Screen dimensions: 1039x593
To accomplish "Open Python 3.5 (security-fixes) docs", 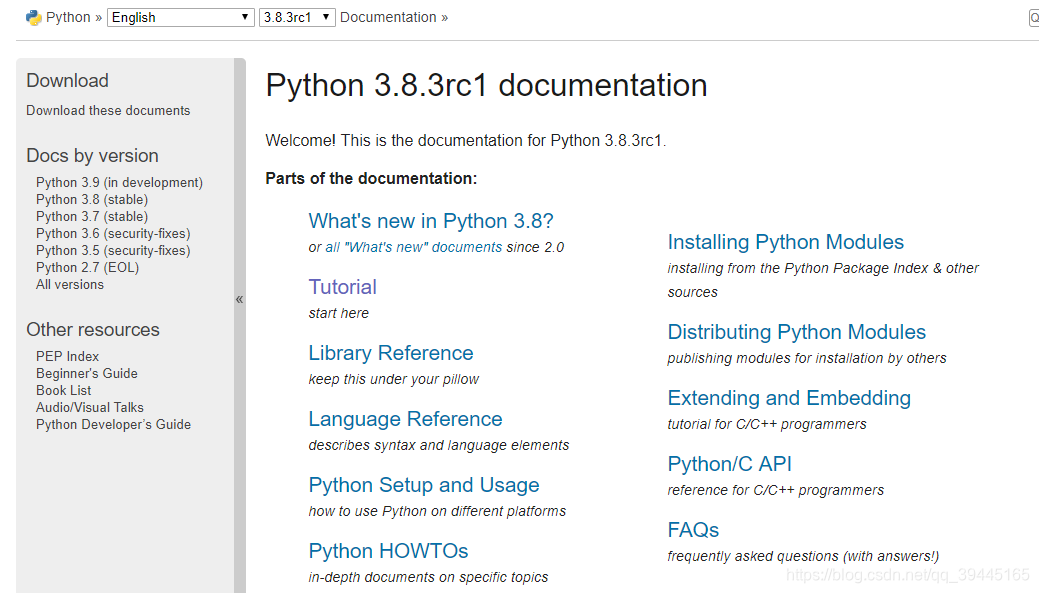I will tap(113, 250).
